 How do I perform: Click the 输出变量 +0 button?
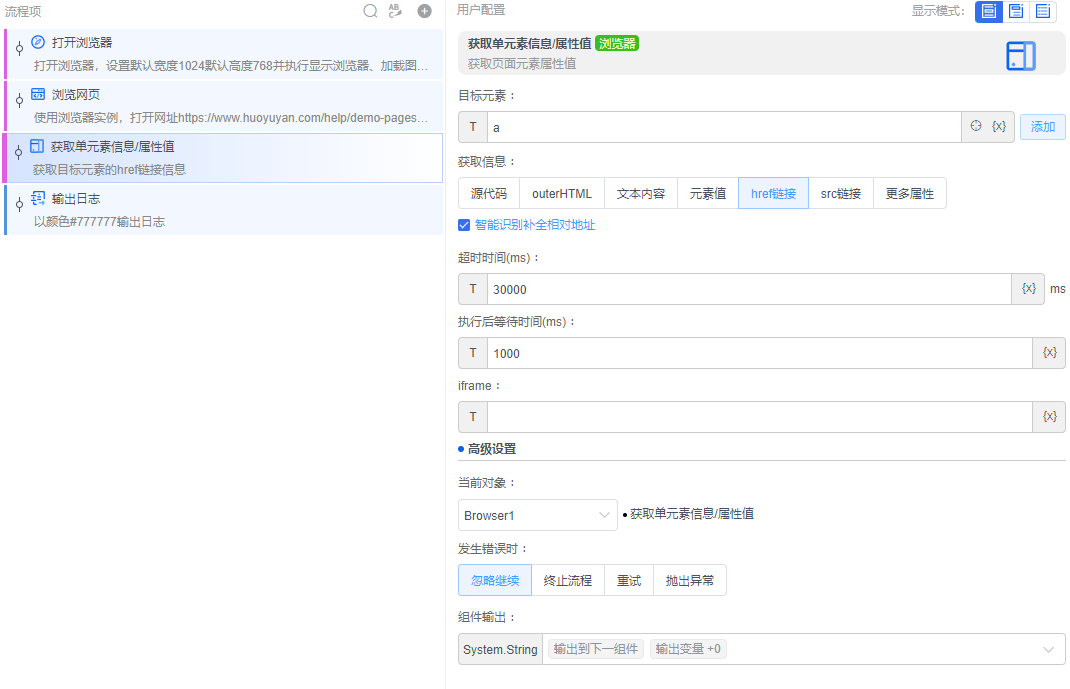[x=688, y=648]
